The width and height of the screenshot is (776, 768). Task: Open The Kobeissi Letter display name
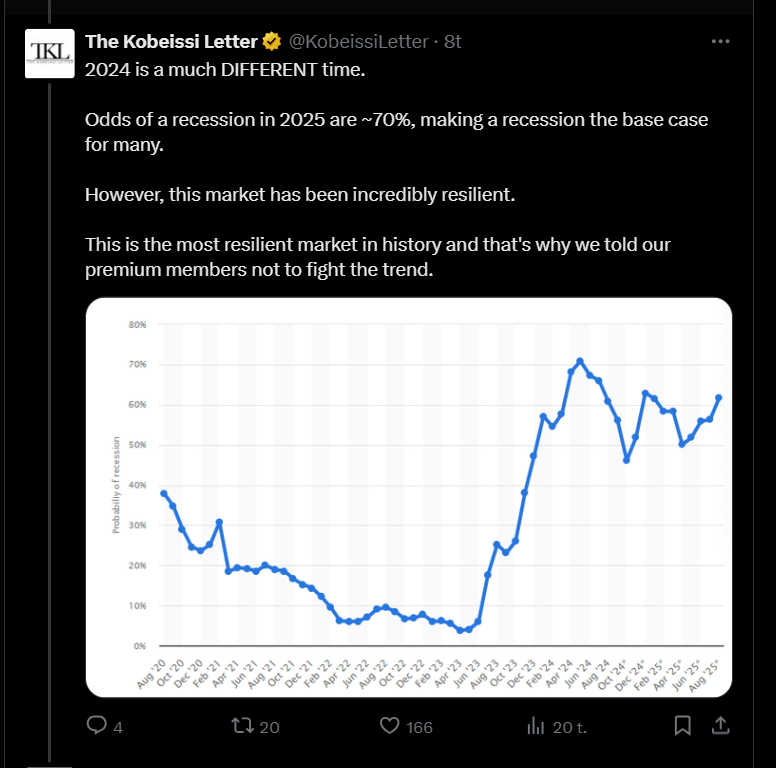(x=171, y=42)
